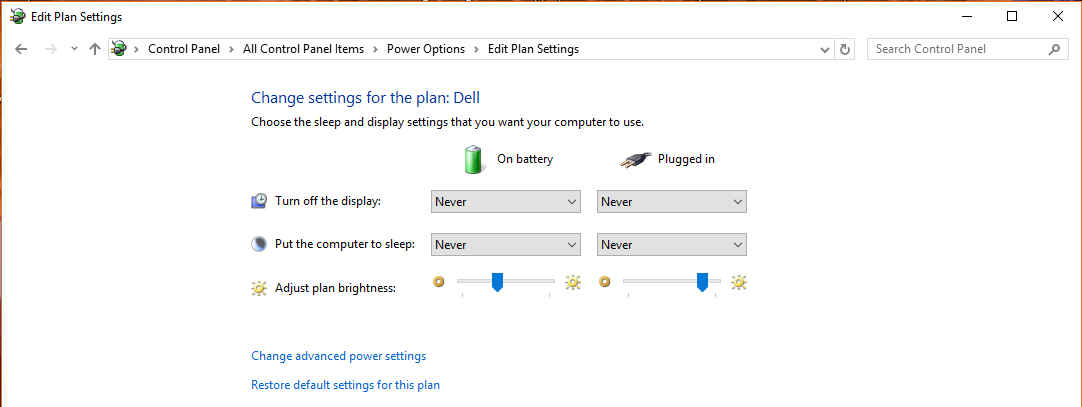1082x407 pixels.
Task: Click the dim brightness icon under Plugged in
Action: (604, 281)
